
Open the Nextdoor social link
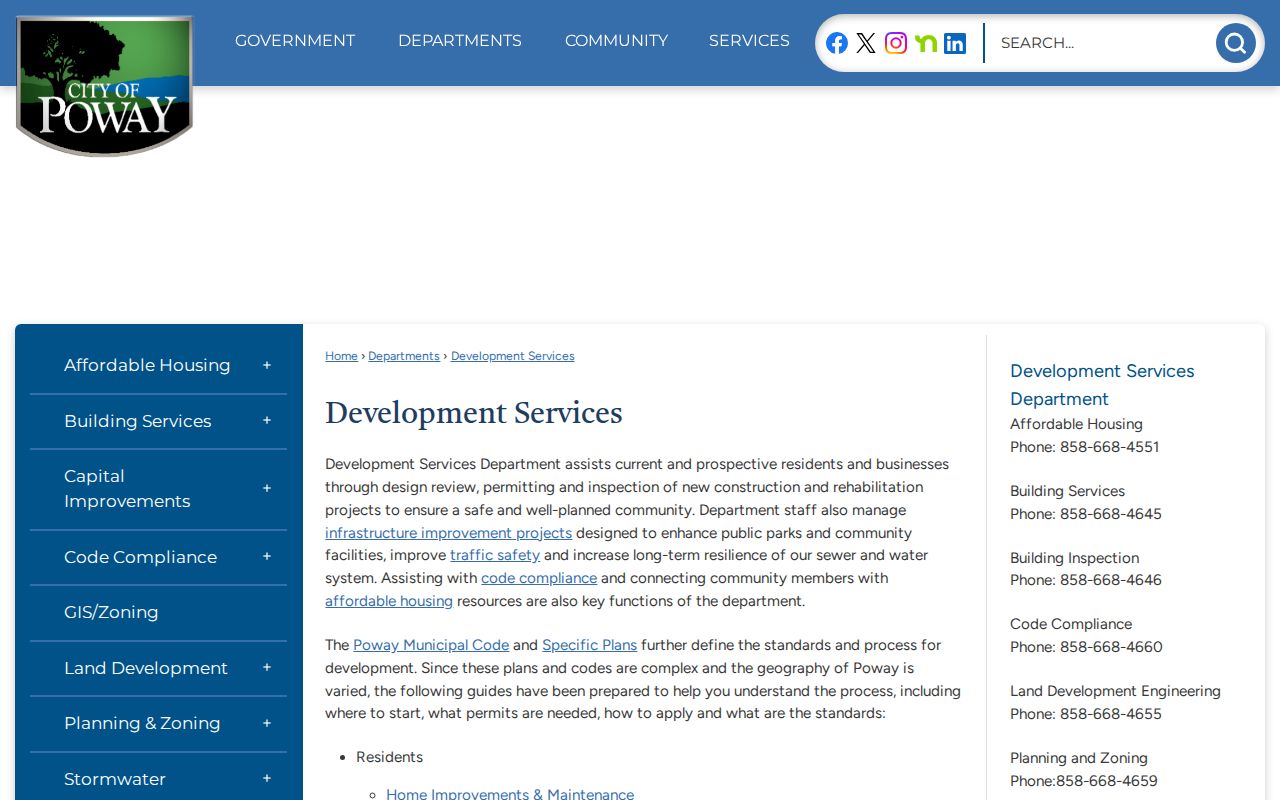926,43
